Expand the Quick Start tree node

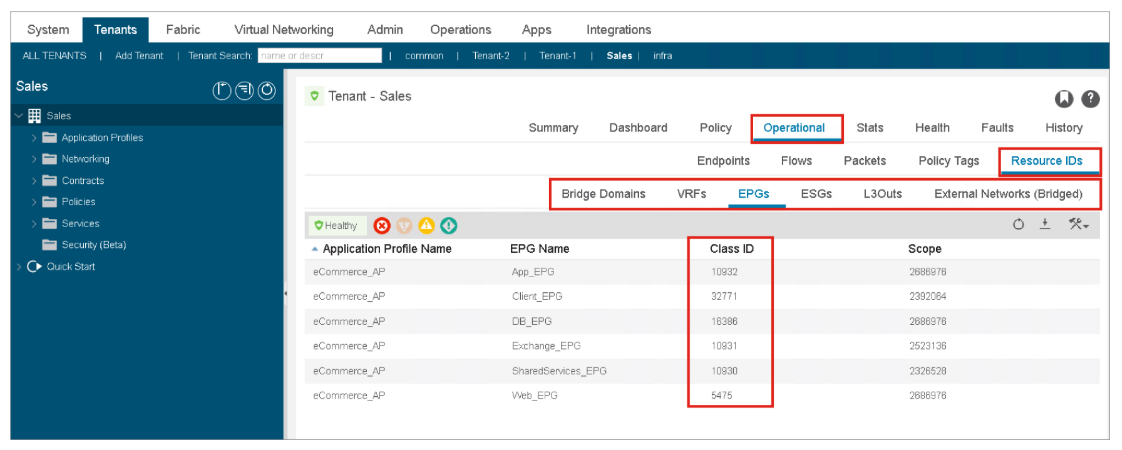[19, 266]
